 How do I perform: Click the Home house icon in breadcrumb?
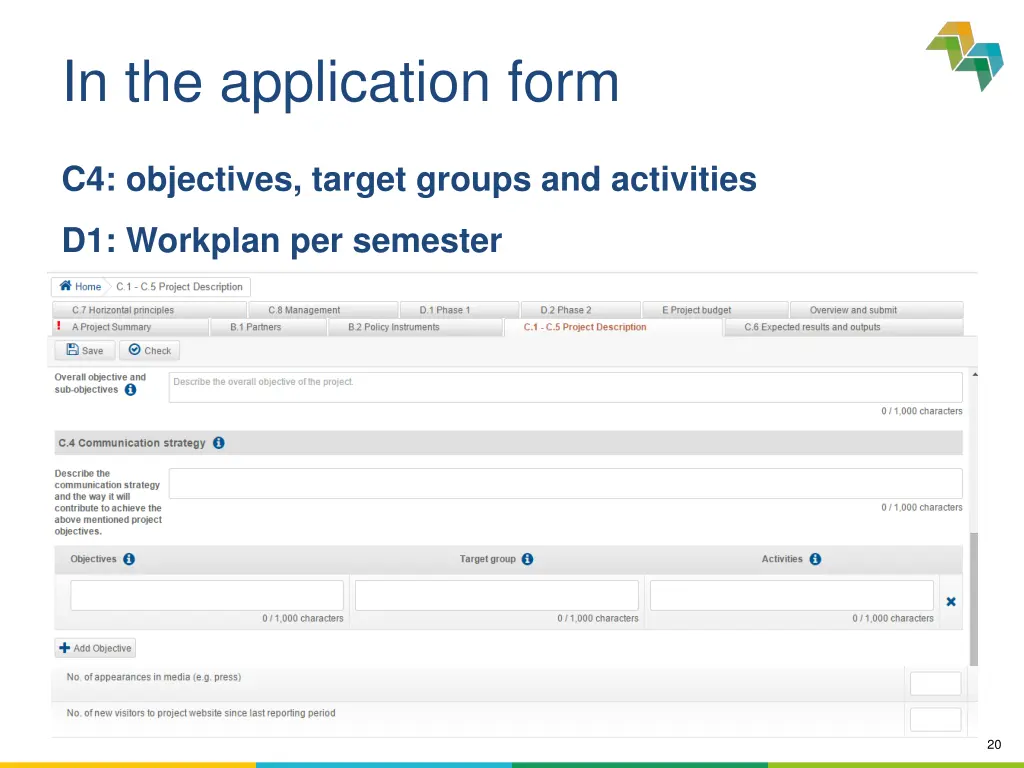click(65, 285)
